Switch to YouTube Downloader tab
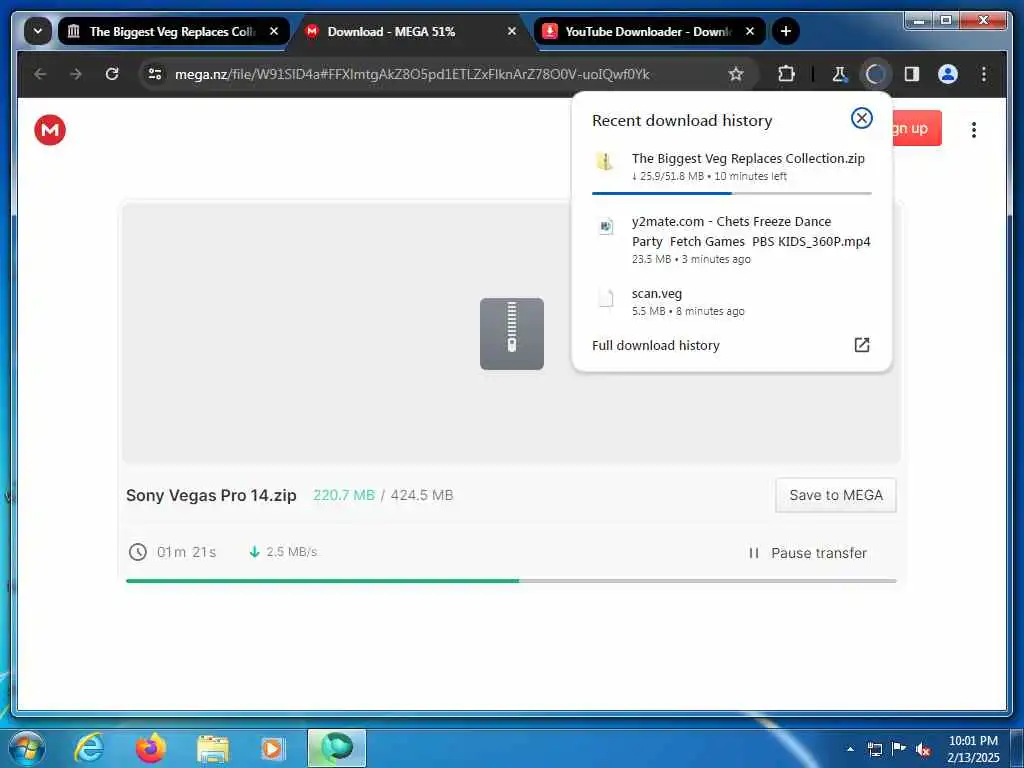The image size is (1024, 768). (x=650, y=31)
